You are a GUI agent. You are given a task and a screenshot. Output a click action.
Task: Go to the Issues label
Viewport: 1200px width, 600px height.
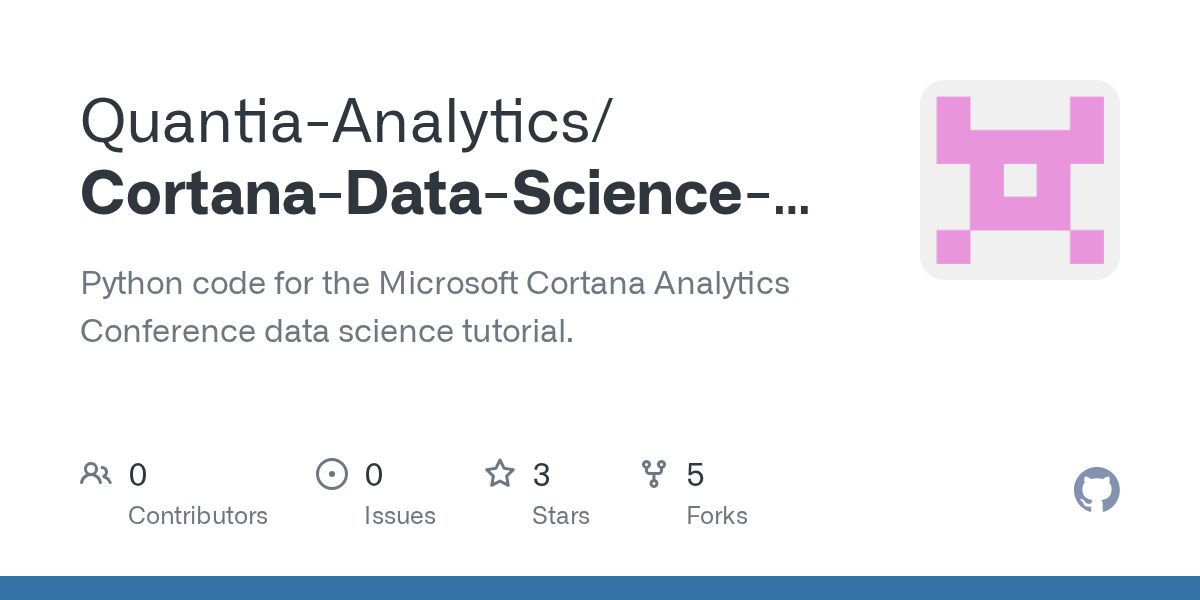(x=400, y=516)
